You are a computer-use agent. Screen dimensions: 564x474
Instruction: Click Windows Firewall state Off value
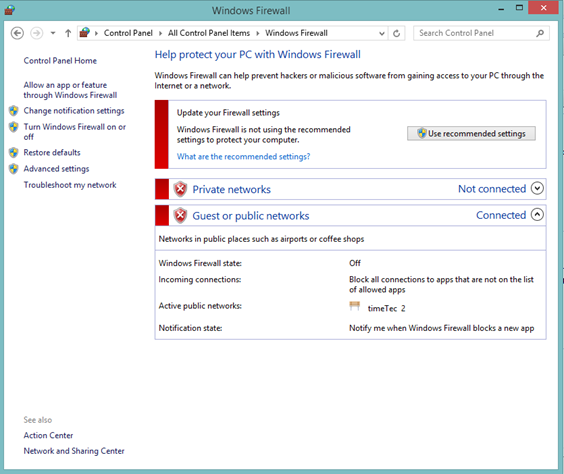(x=355, y=263)
